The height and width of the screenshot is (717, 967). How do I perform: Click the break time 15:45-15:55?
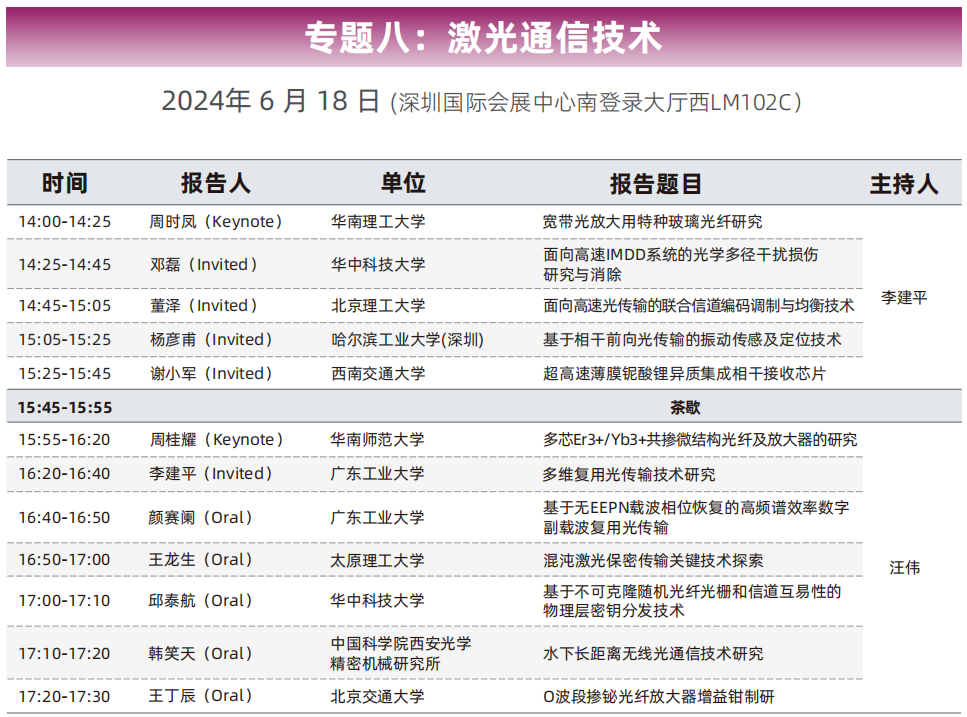[x=65, y=408]
